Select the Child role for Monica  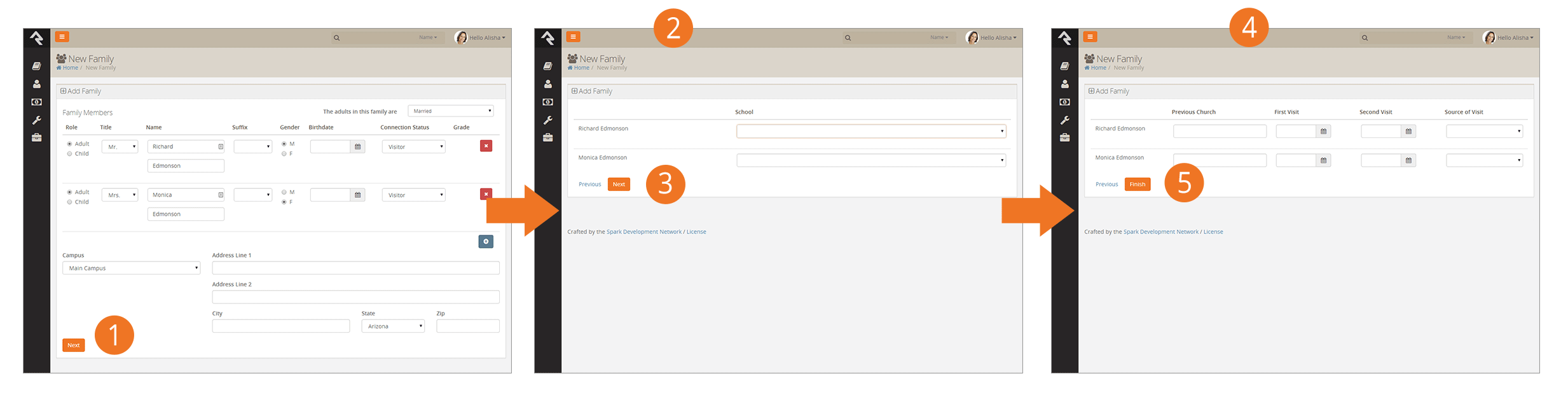[70, 202]
